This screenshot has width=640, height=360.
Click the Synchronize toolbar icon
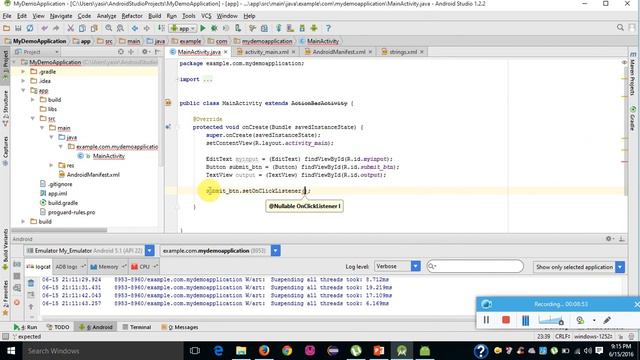point(30,28)
